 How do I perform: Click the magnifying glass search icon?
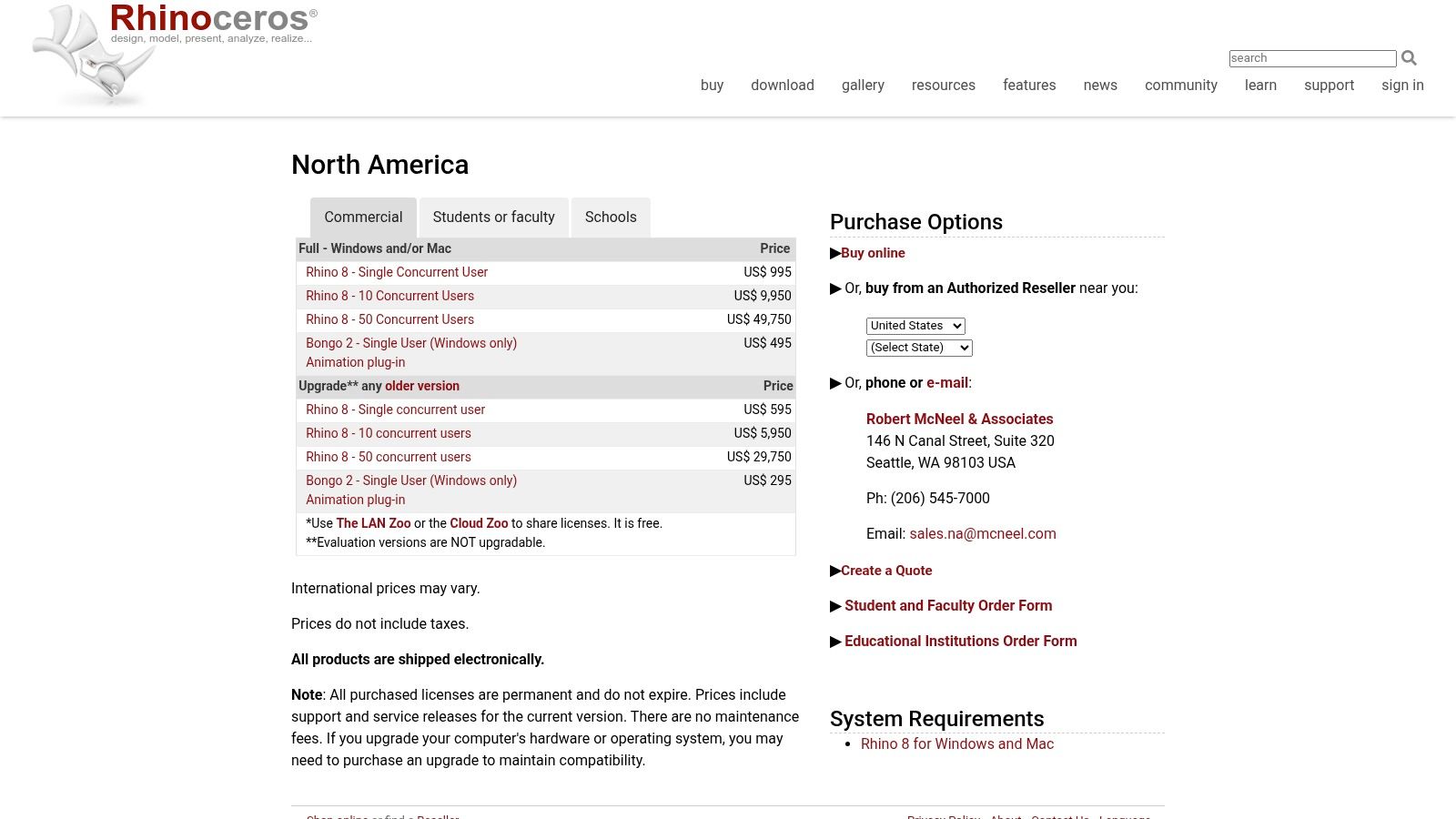tap(1409, 58)
